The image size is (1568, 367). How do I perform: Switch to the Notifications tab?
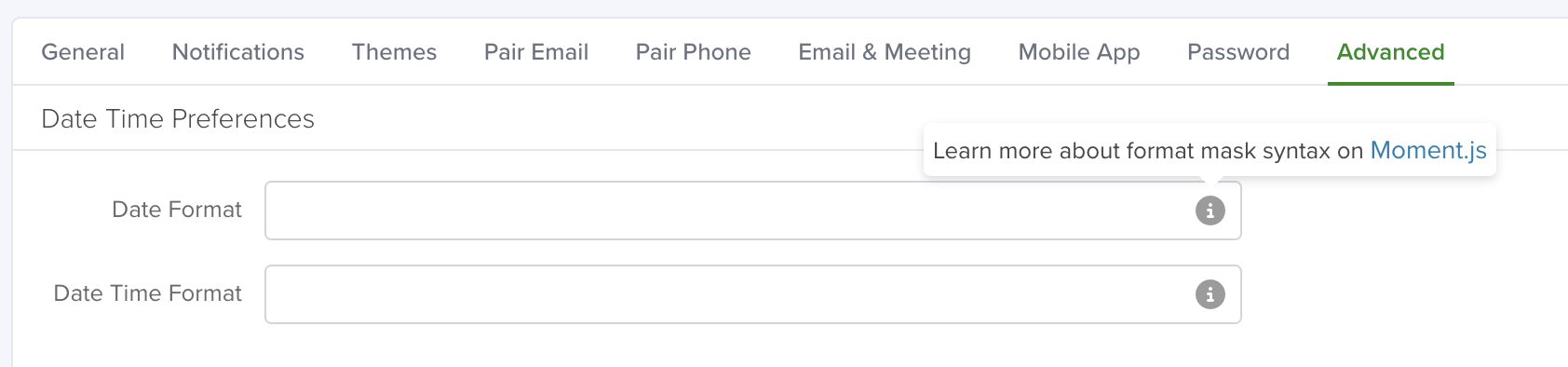(x=238, y=52)
